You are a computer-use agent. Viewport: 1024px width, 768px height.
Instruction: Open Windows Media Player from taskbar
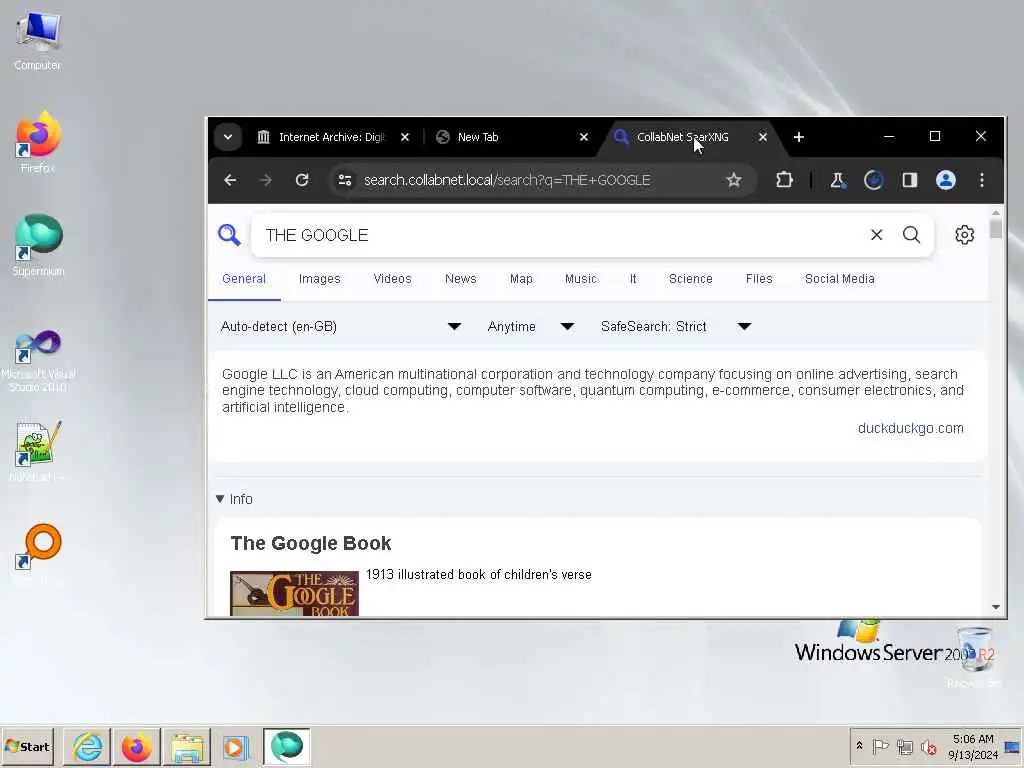(x=236, y=746)
